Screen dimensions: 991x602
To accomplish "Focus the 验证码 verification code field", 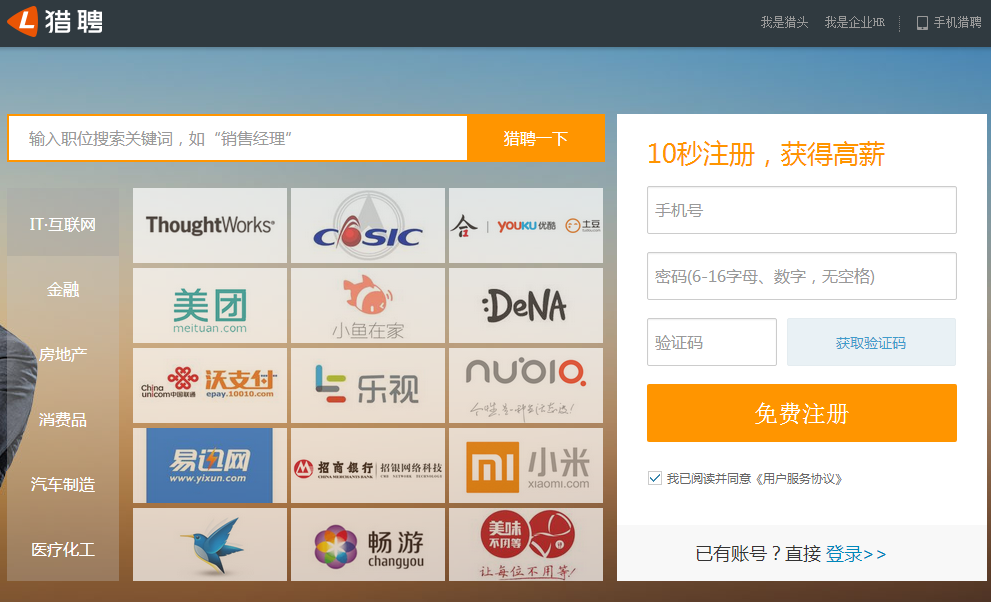I will click(x=712, y=342).
